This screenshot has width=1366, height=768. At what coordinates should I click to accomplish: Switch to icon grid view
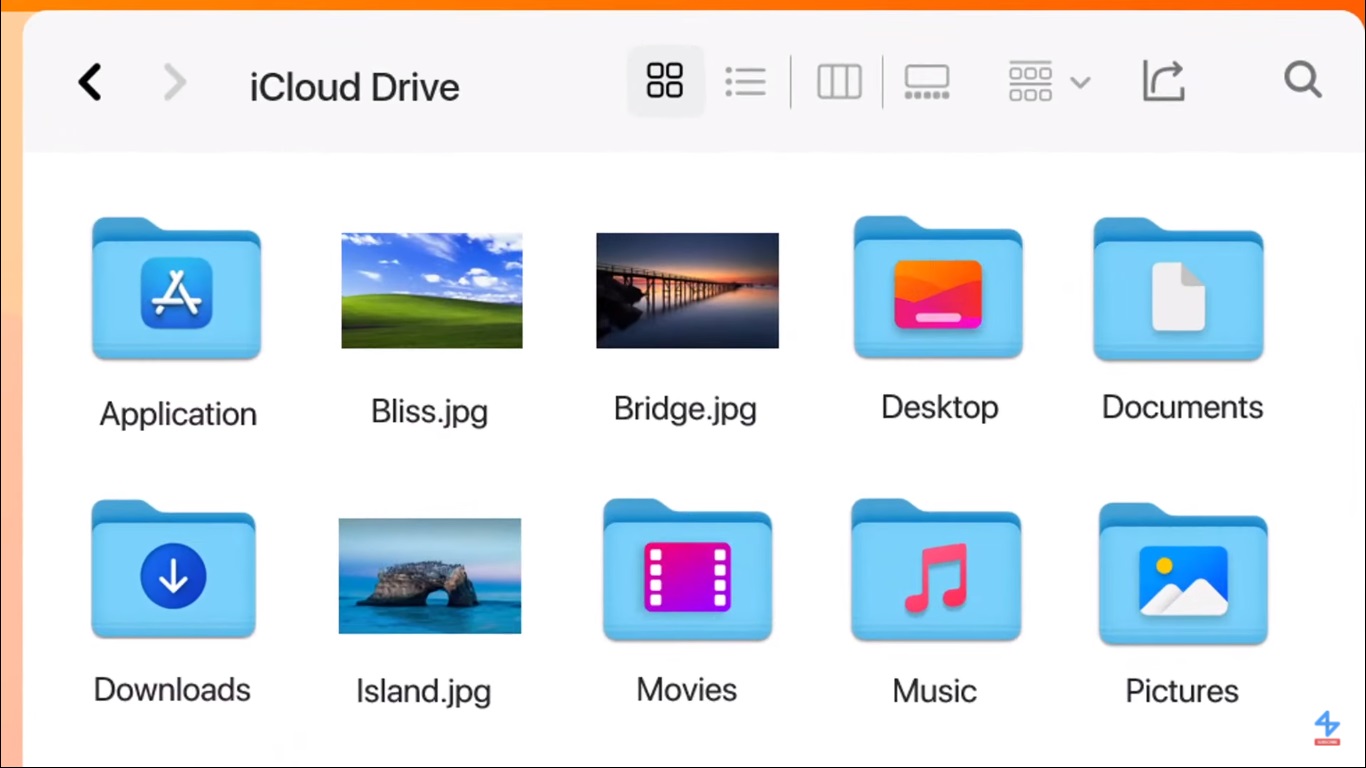[665, 81]
